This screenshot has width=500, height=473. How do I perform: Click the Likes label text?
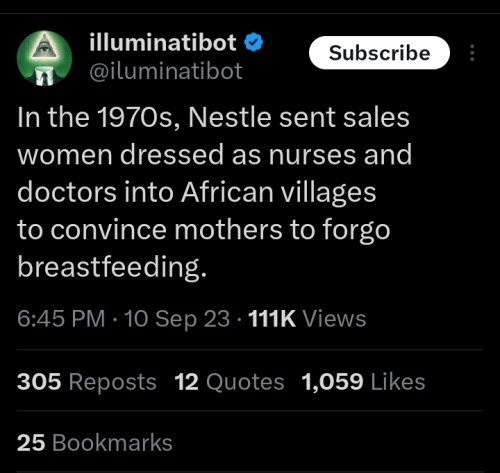(398, 381)
